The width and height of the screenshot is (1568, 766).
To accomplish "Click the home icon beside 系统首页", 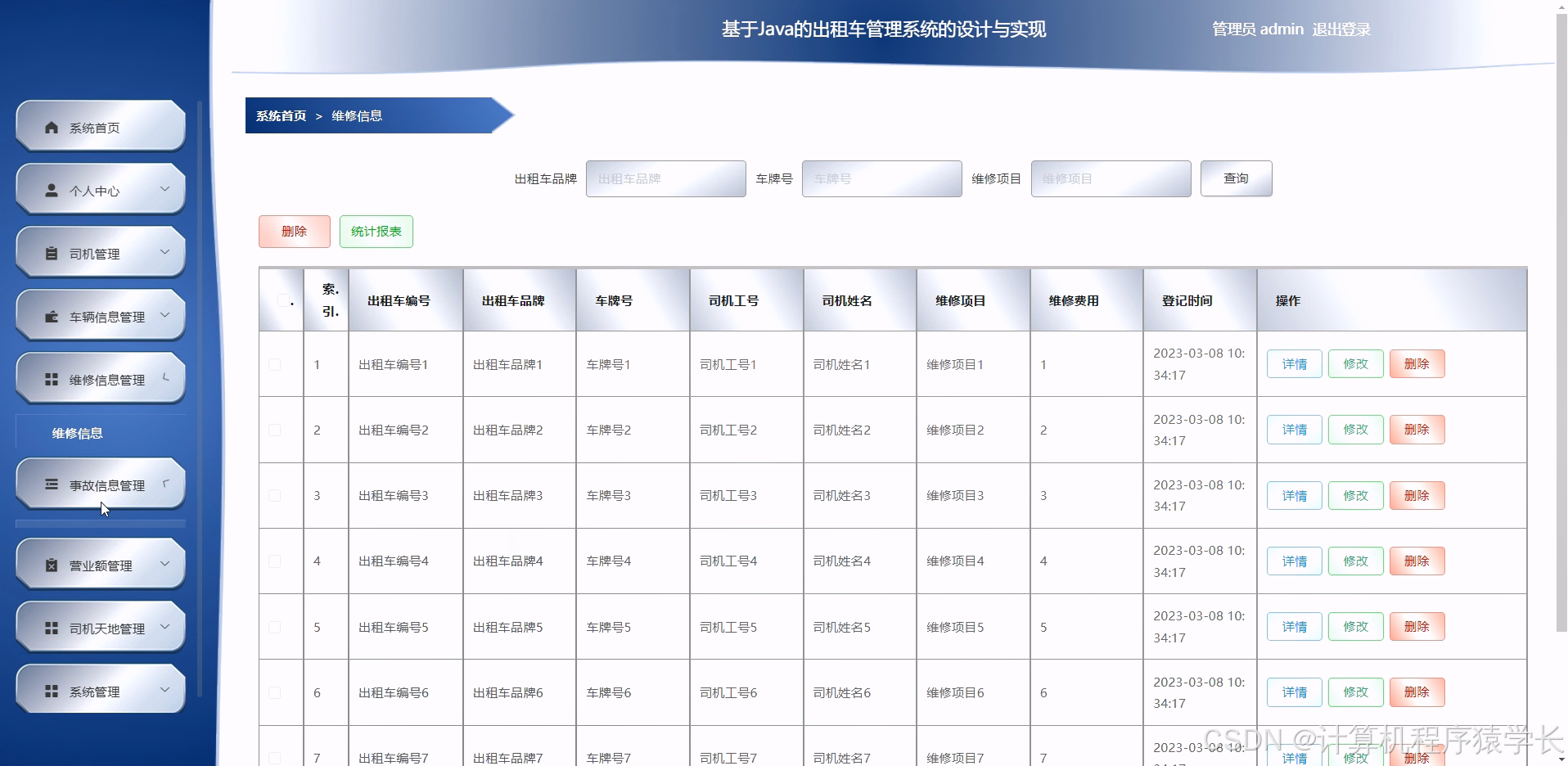I will click(x=52, y=128).
